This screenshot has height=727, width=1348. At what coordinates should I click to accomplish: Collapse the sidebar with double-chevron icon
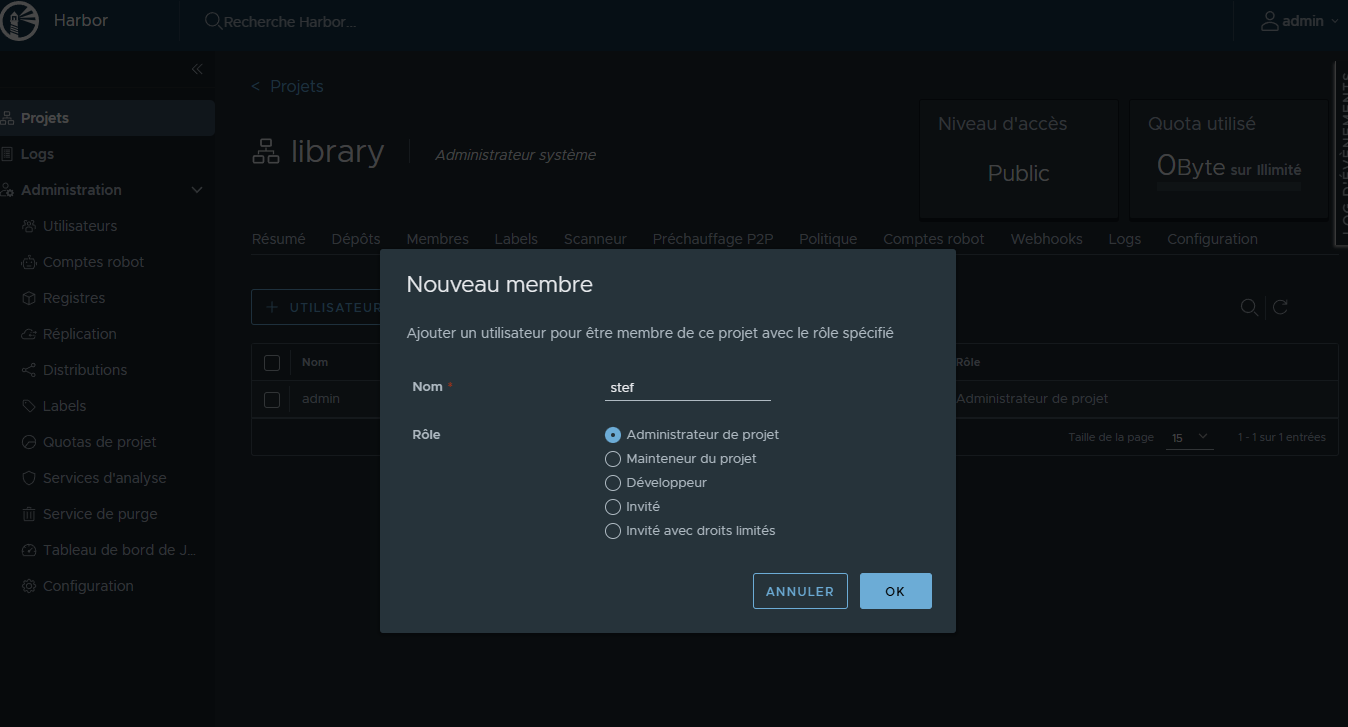click(x=197, y=69)
